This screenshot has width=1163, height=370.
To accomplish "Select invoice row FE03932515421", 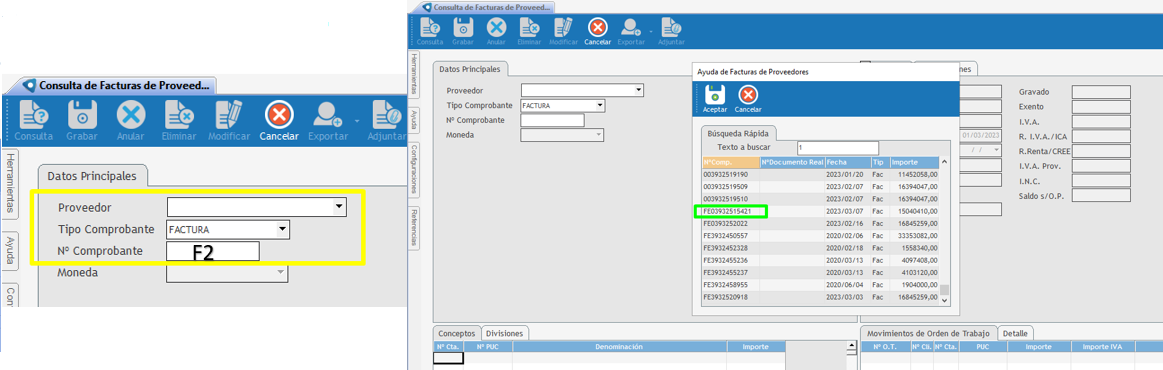I will pos(820,211).
